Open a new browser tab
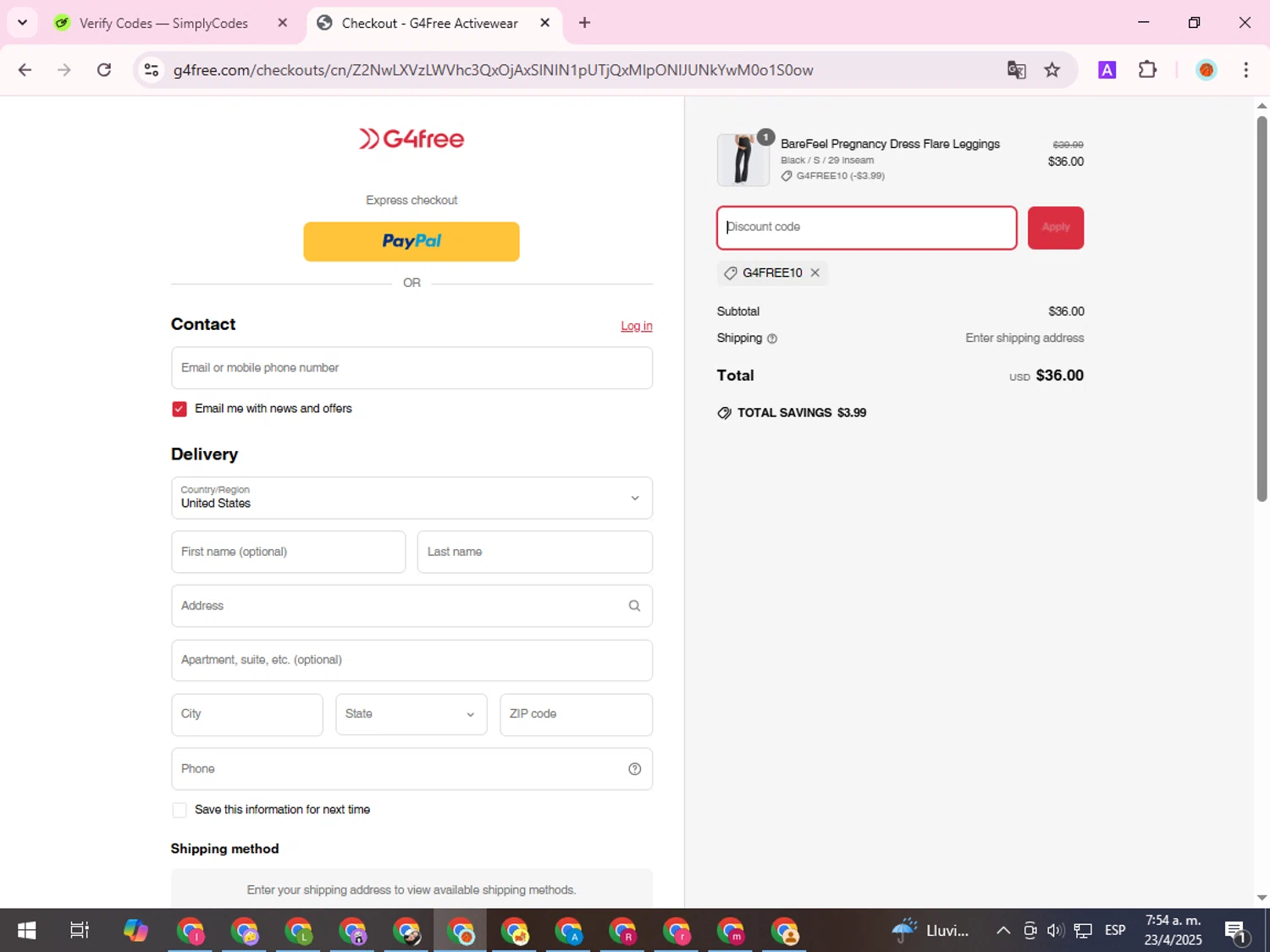The width and height of the screenshot is (1270, 952). coord(584,23)
